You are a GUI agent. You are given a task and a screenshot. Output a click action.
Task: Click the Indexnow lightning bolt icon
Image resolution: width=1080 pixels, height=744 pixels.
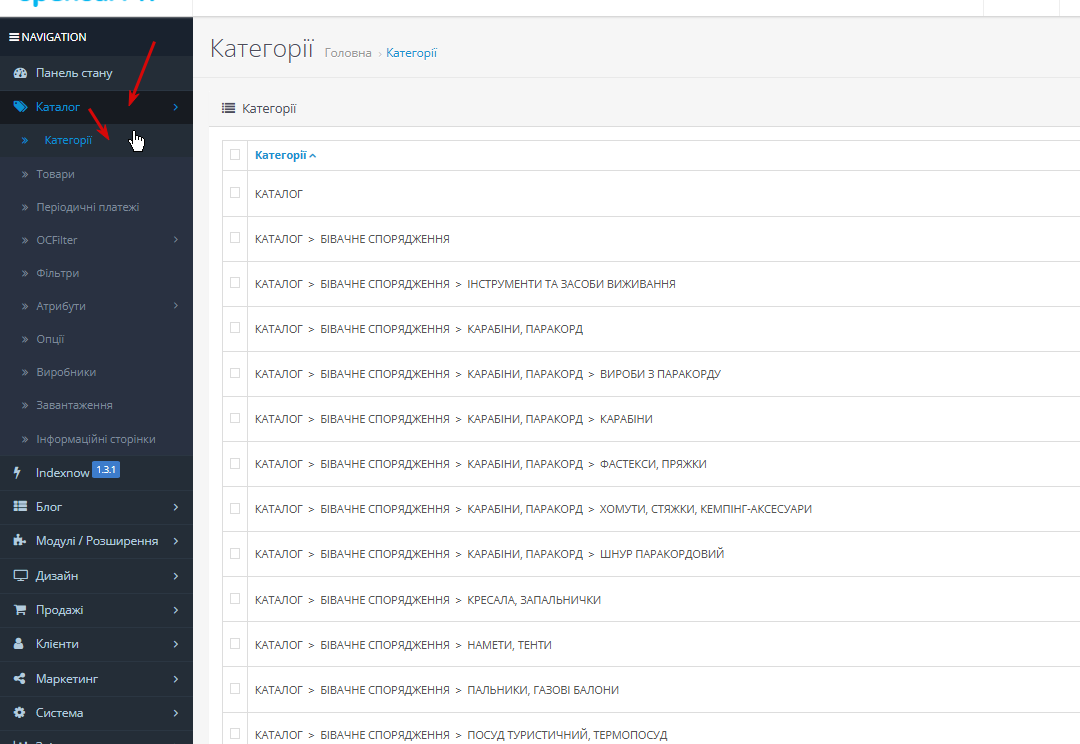pos(17,472)
